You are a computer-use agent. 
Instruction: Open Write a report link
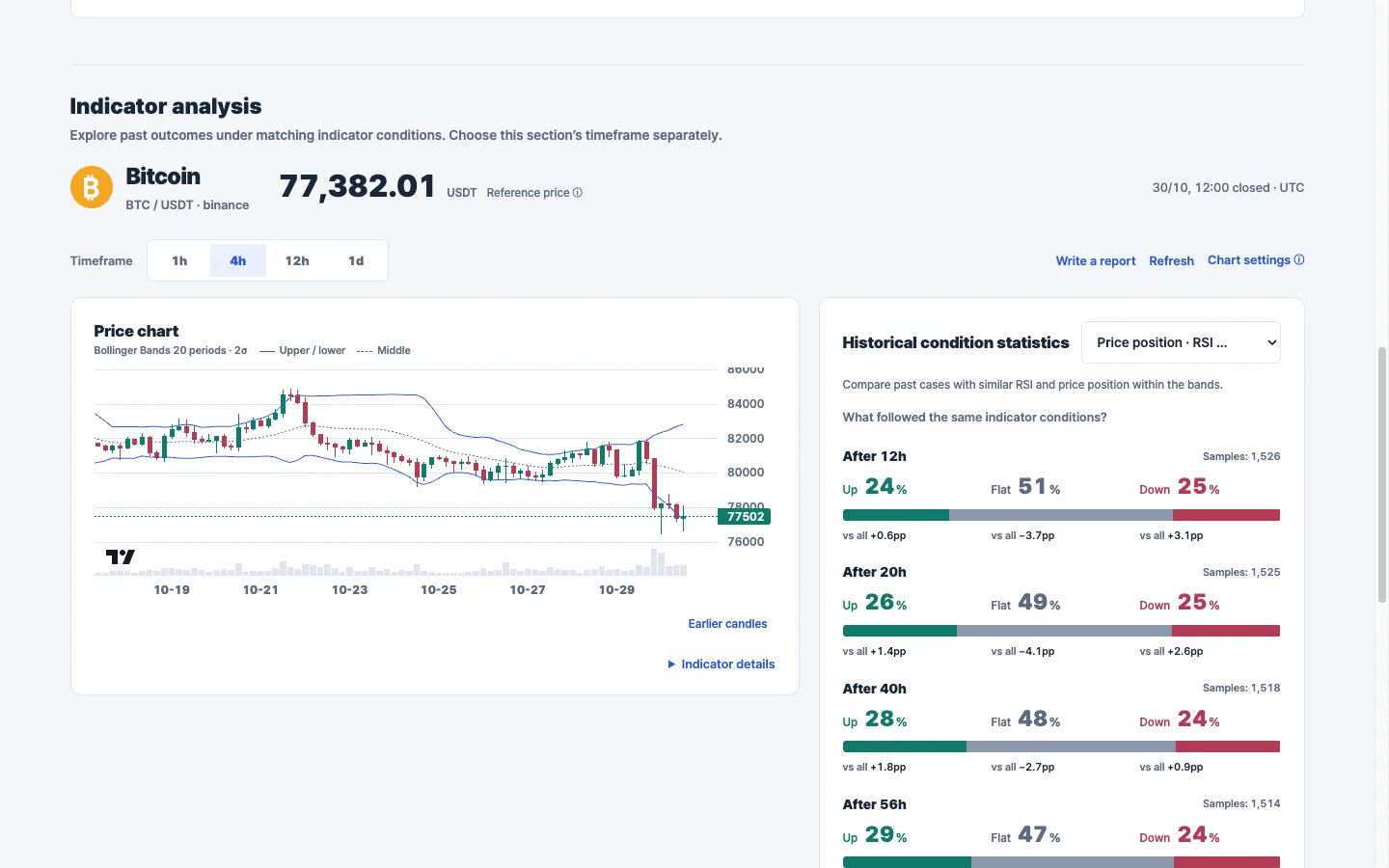1096,260
